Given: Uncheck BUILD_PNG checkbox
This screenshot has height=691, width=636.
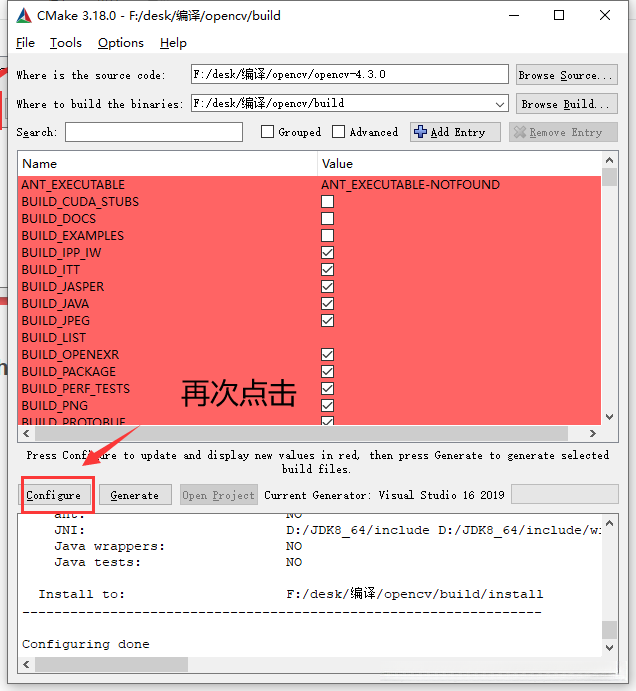Looking at the screenshot, I should (327, 405).
